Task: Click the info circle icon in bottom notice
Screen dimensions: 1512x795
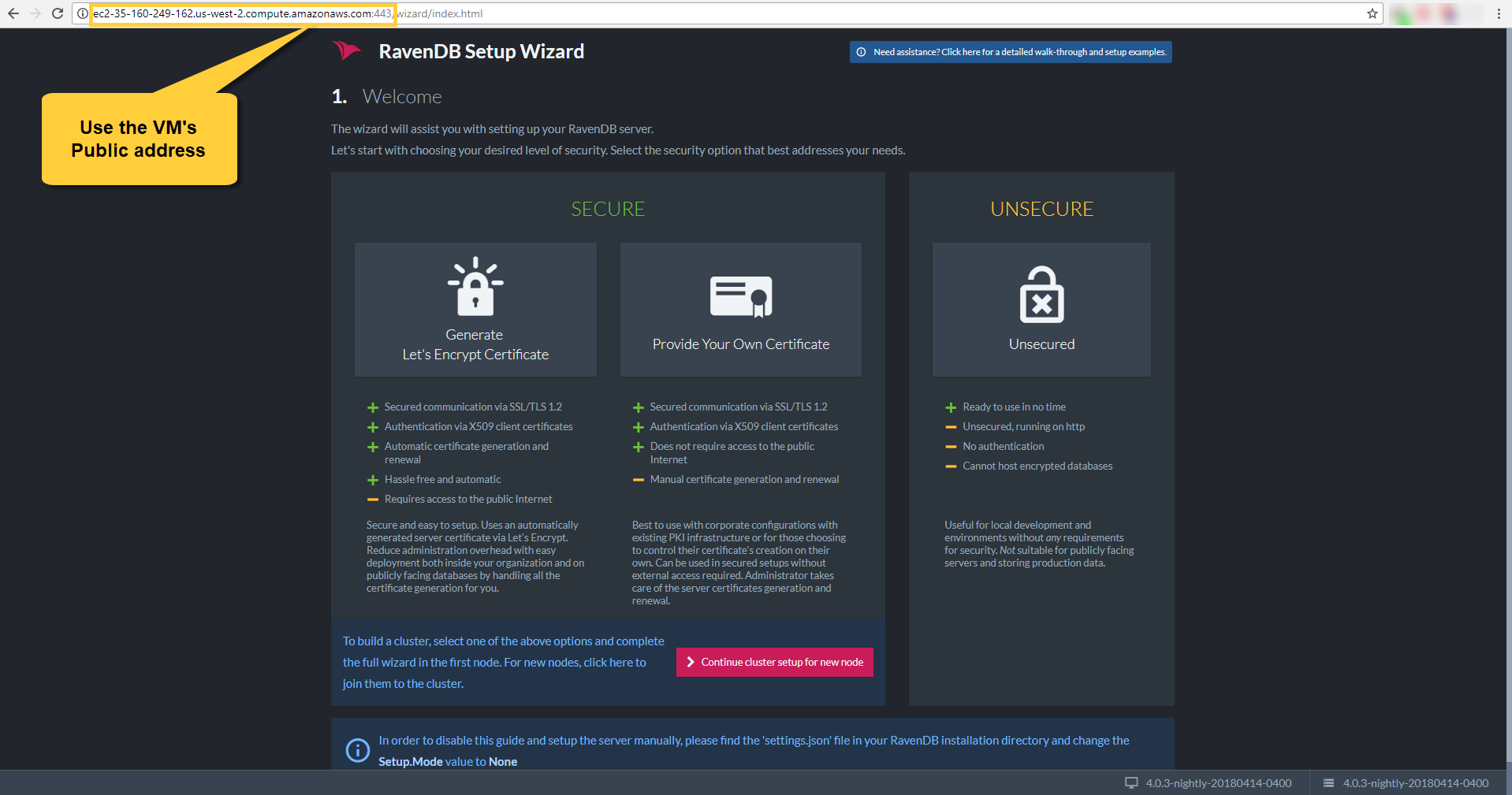Action: [357, 750]
